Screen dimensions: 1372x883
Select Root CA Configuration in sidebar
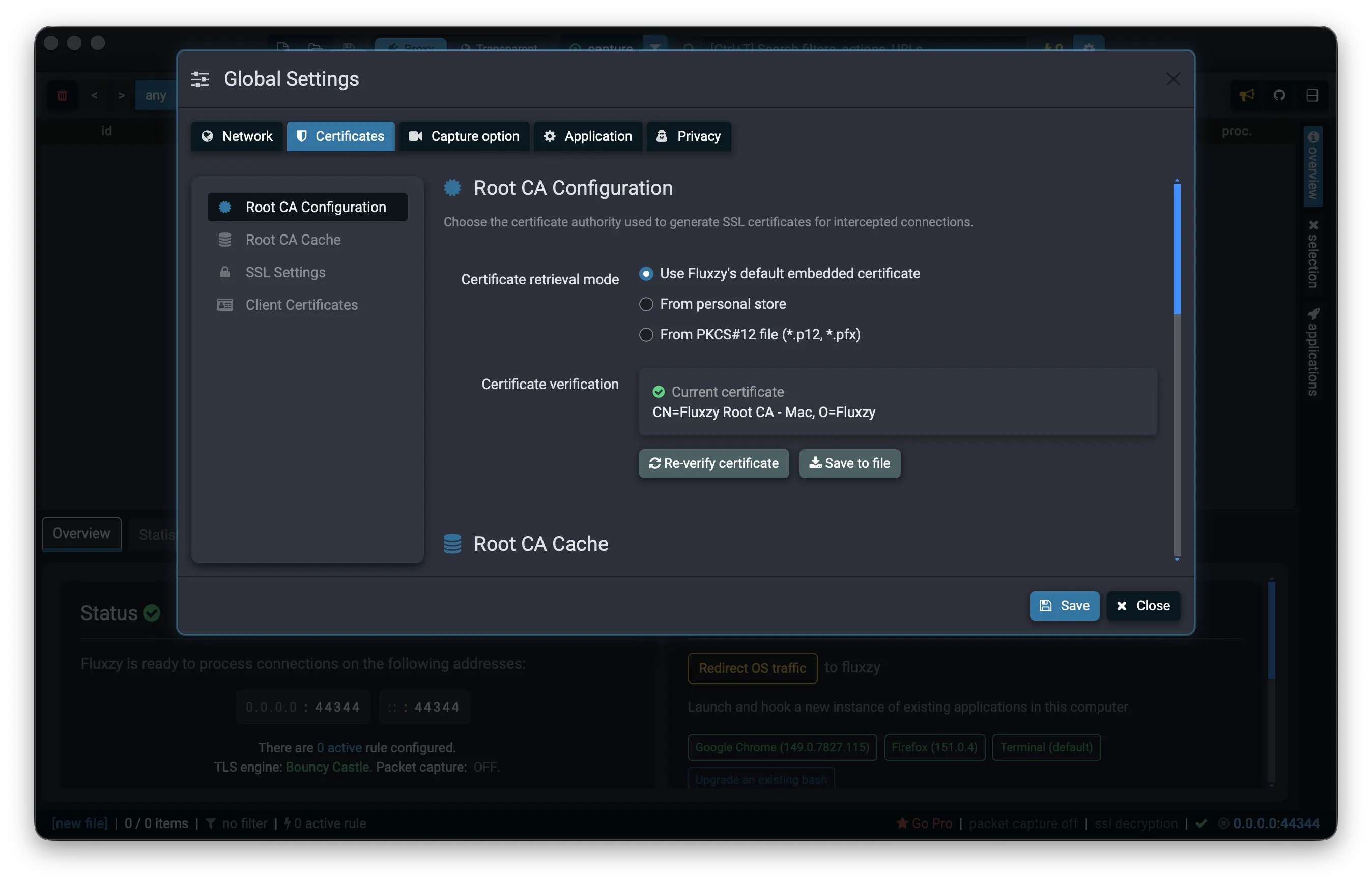coord(307,207)
